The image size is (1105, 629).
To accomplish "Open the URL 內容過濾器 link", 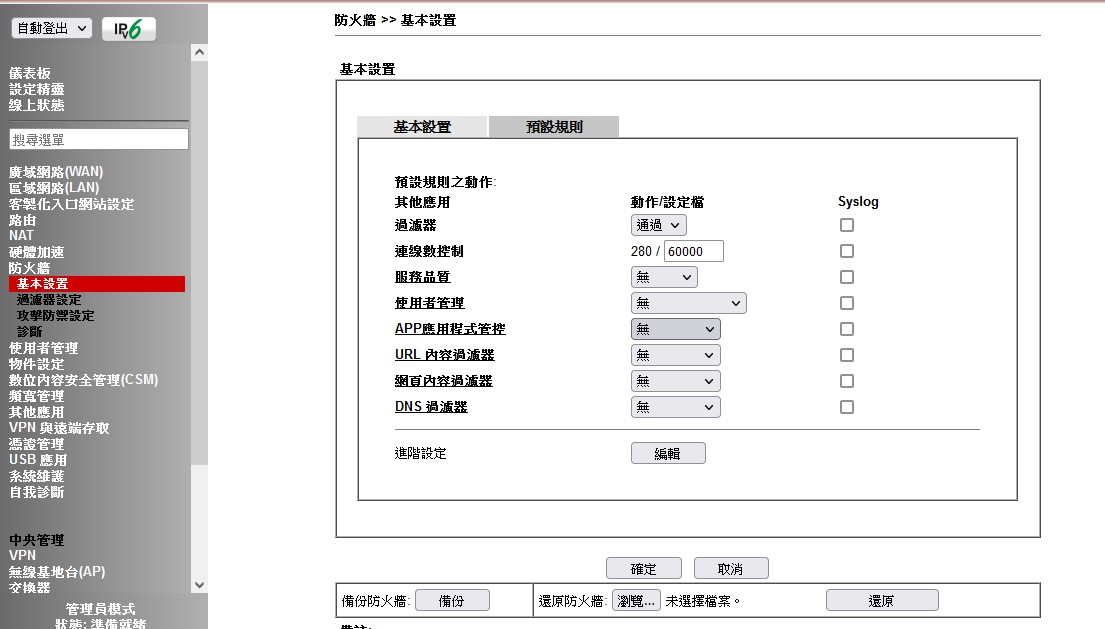I will coord(444,355).
